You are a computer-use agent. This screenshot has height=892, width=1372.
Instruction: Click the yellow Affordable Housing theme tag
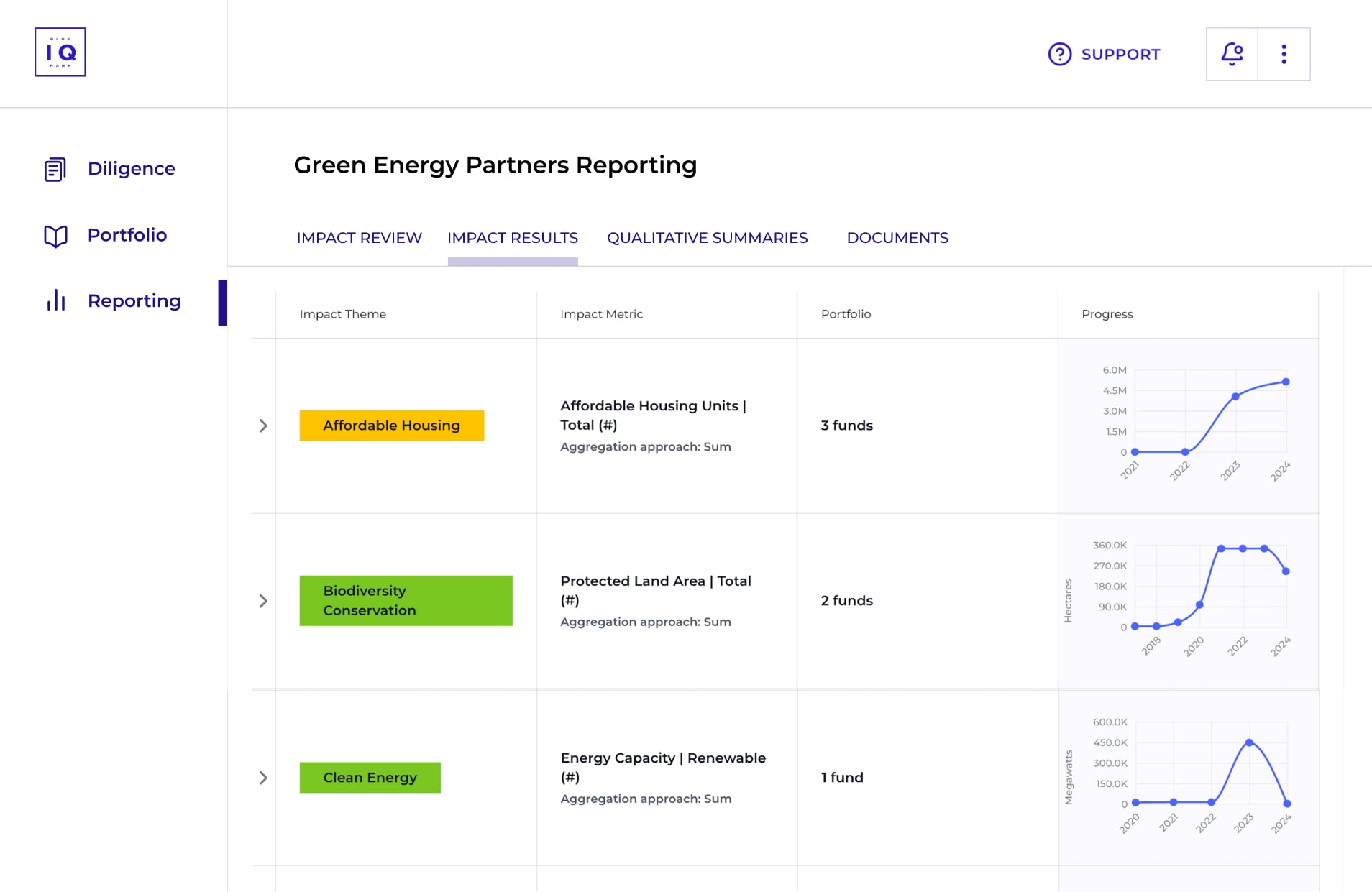point(391,426)
